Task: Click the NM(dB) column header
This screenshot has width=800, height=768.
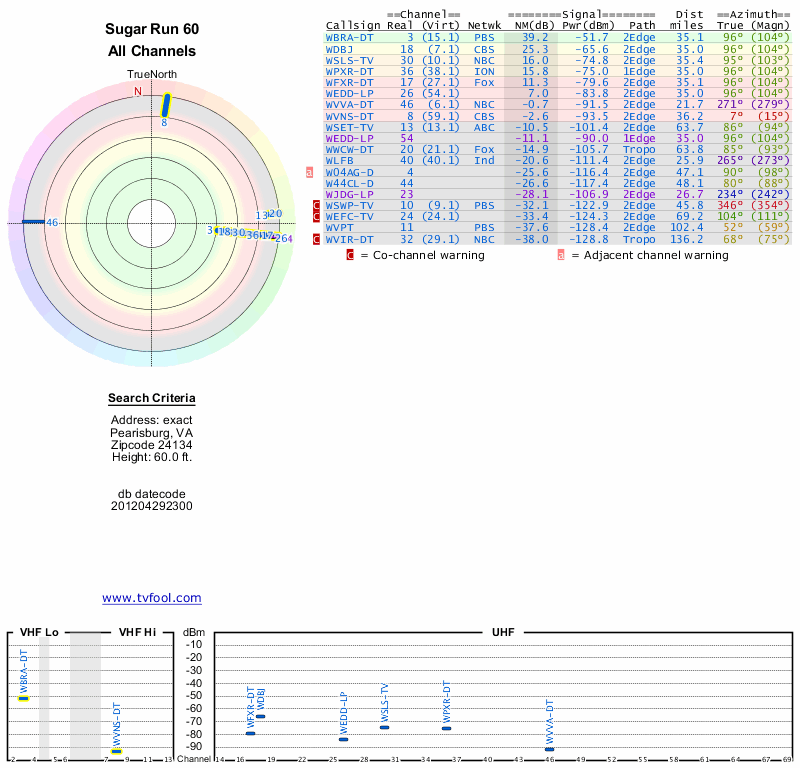Action: (528, 25)
